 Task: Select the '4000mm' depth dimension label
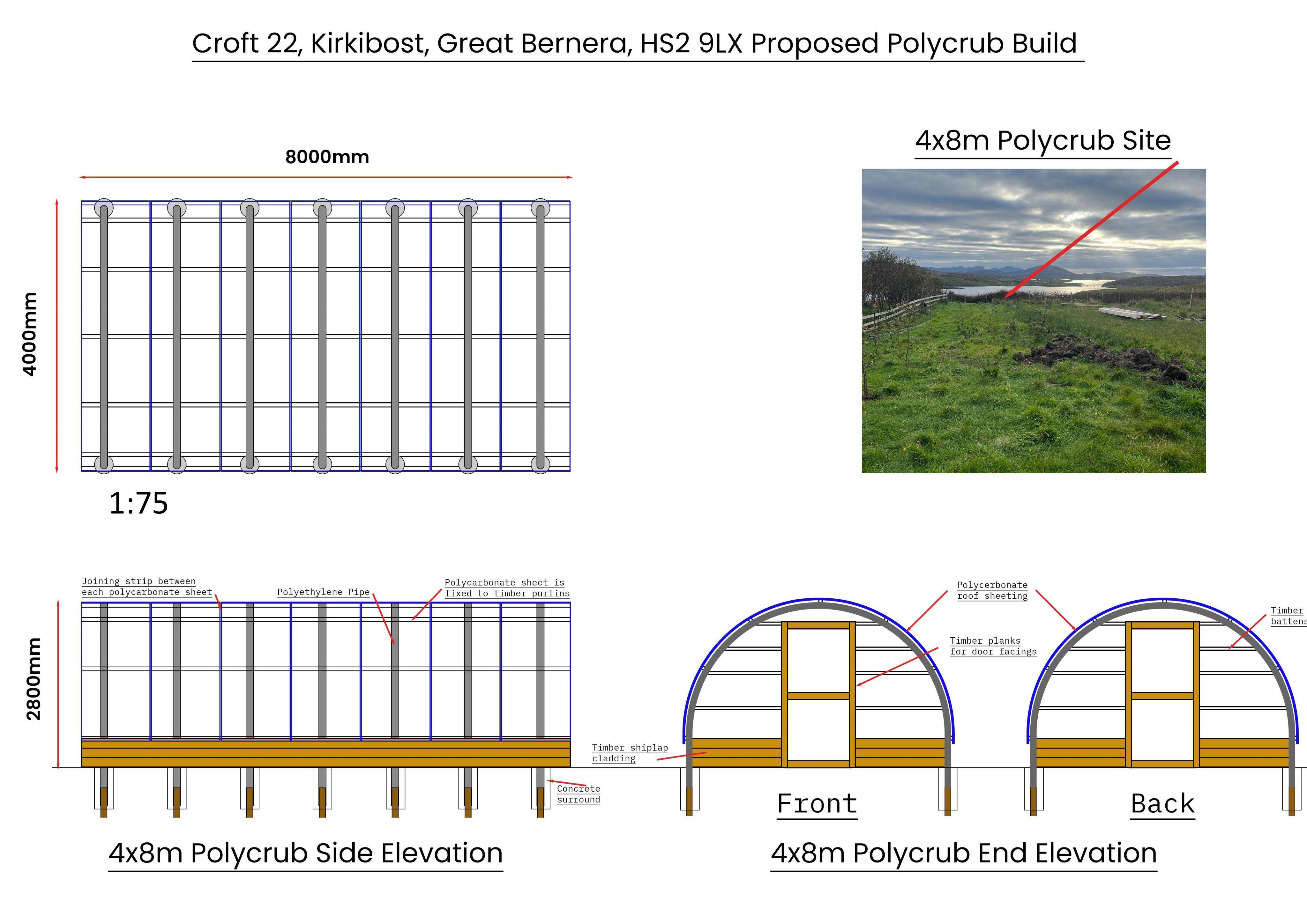click(x=30, y=334)
